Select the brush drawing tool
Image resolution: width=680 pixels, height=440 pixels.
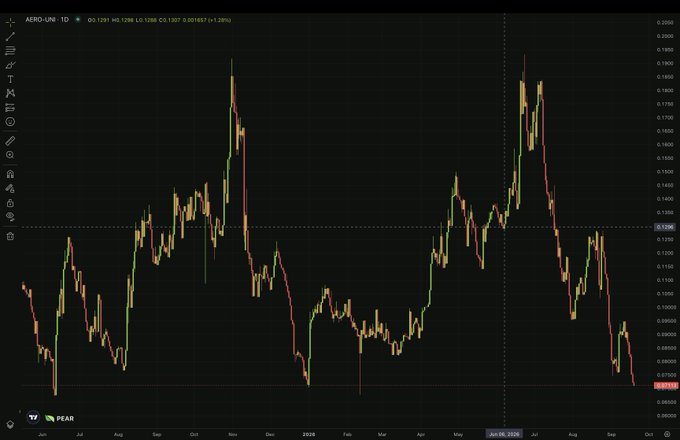[x=10, y=65]
